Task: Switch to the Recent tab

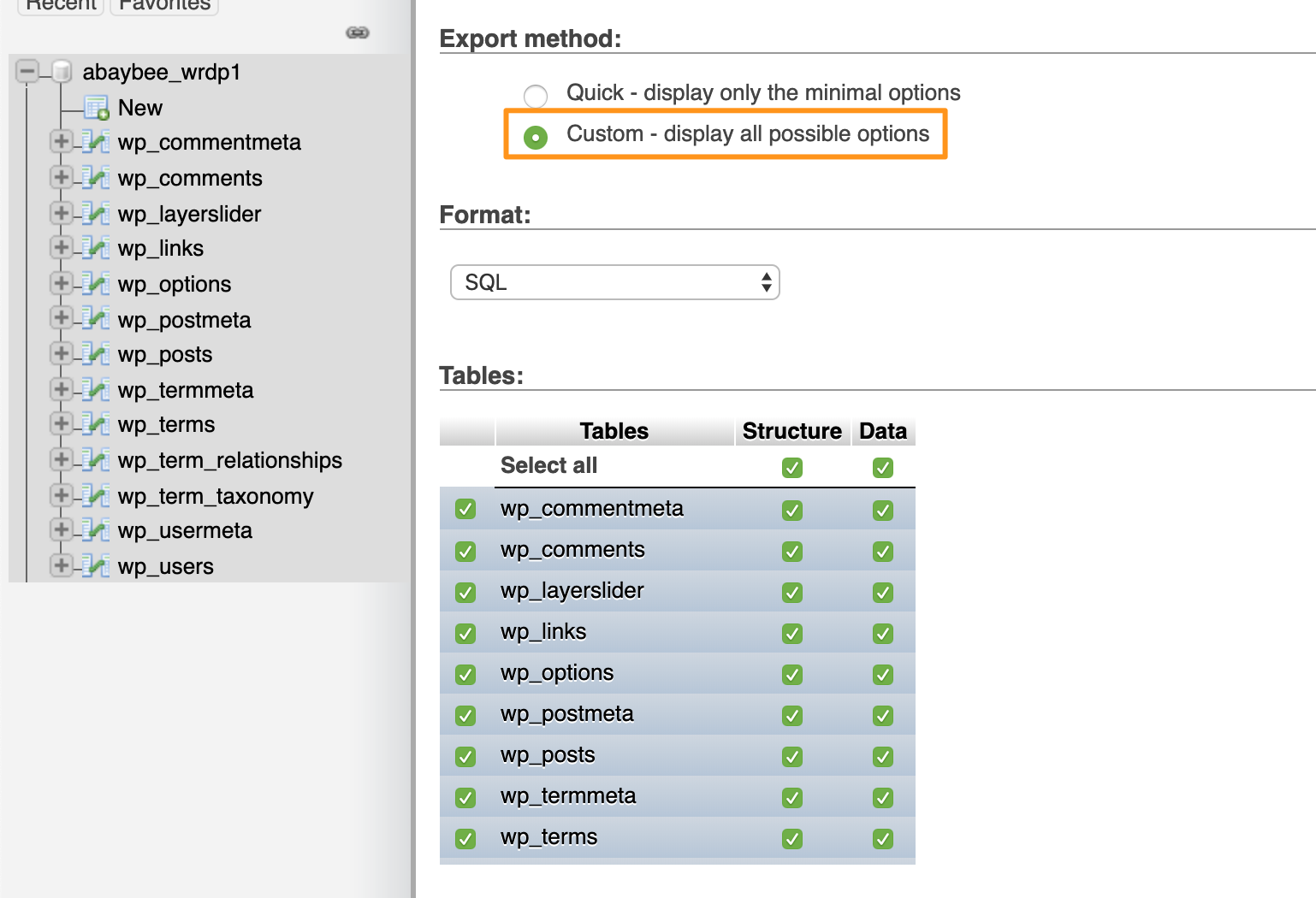Action: 62,5
